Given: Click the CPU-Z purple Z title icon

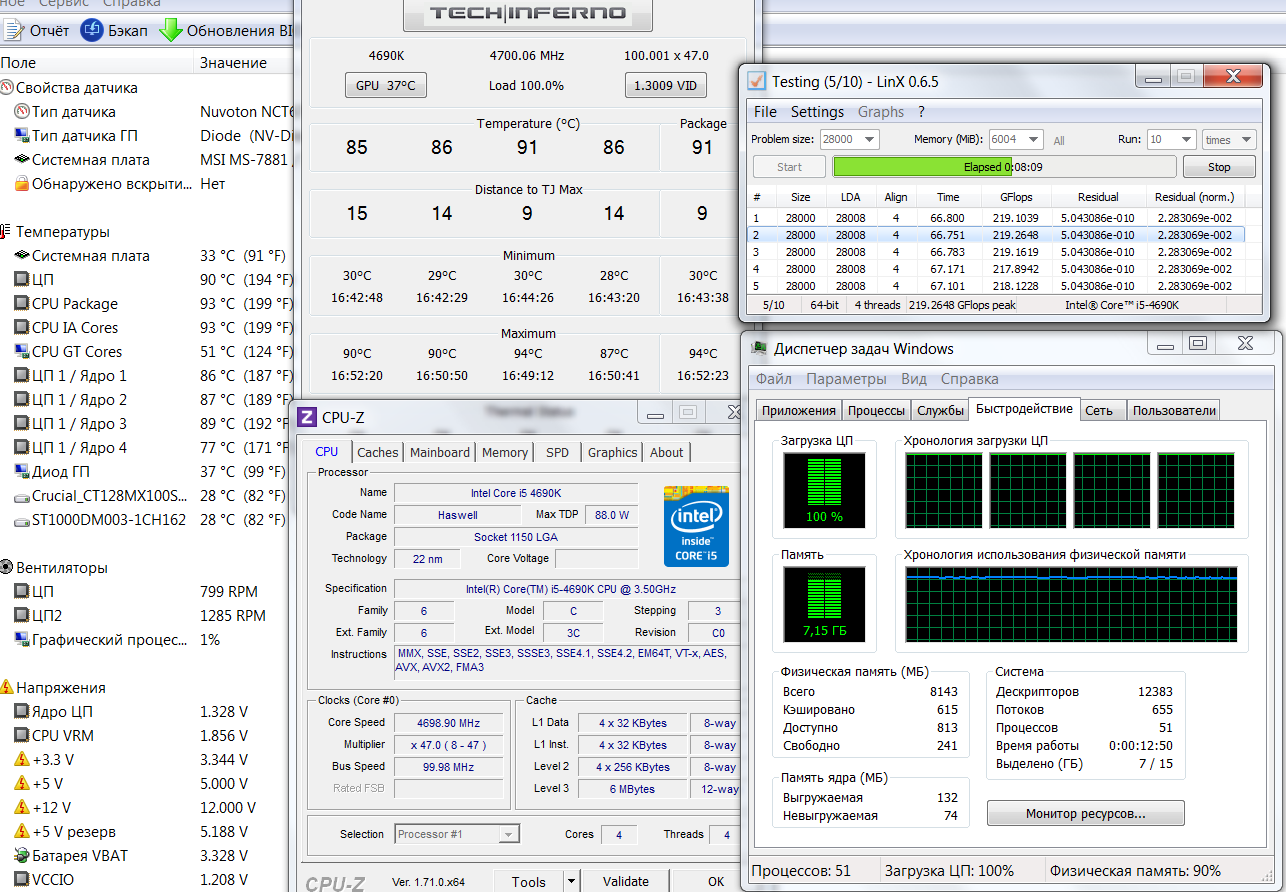Looking at the screenshot, I should point(308,417).
